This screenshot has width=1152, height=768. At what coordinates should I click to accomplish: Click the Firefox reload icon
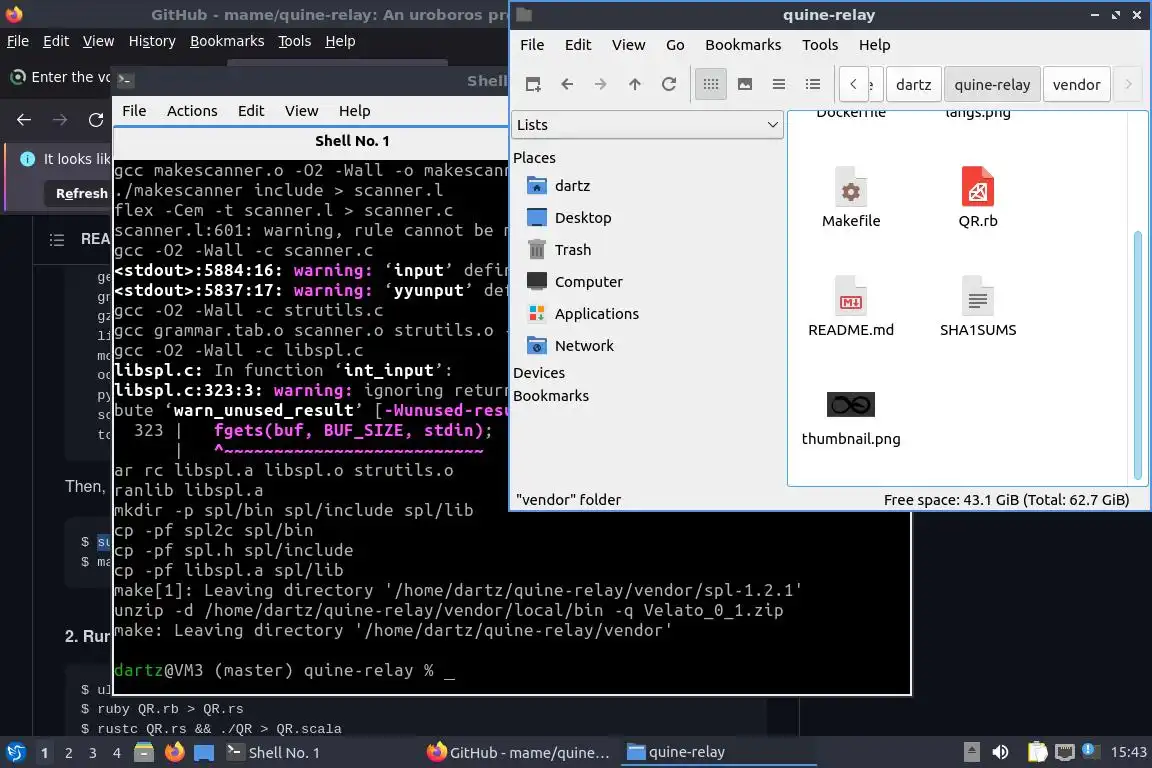tap(96, 120)
